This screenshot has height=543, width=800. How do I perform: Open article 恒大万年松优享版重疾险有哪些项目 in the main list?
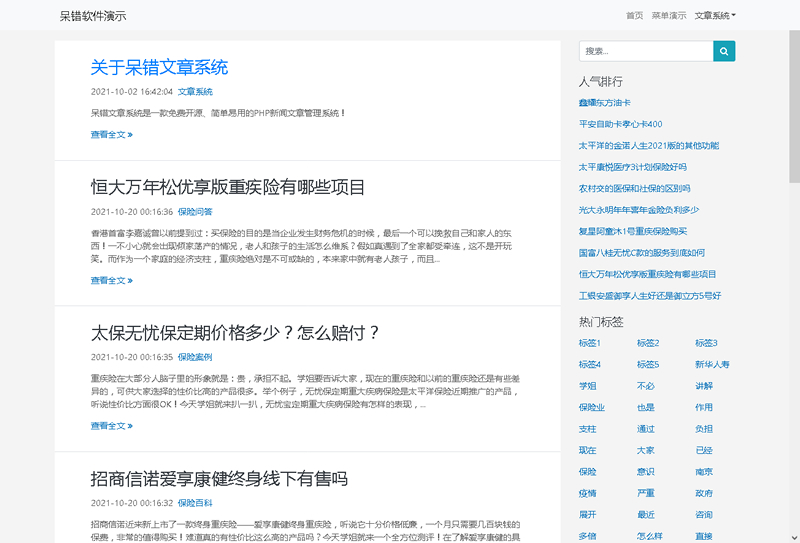point(228,187)
